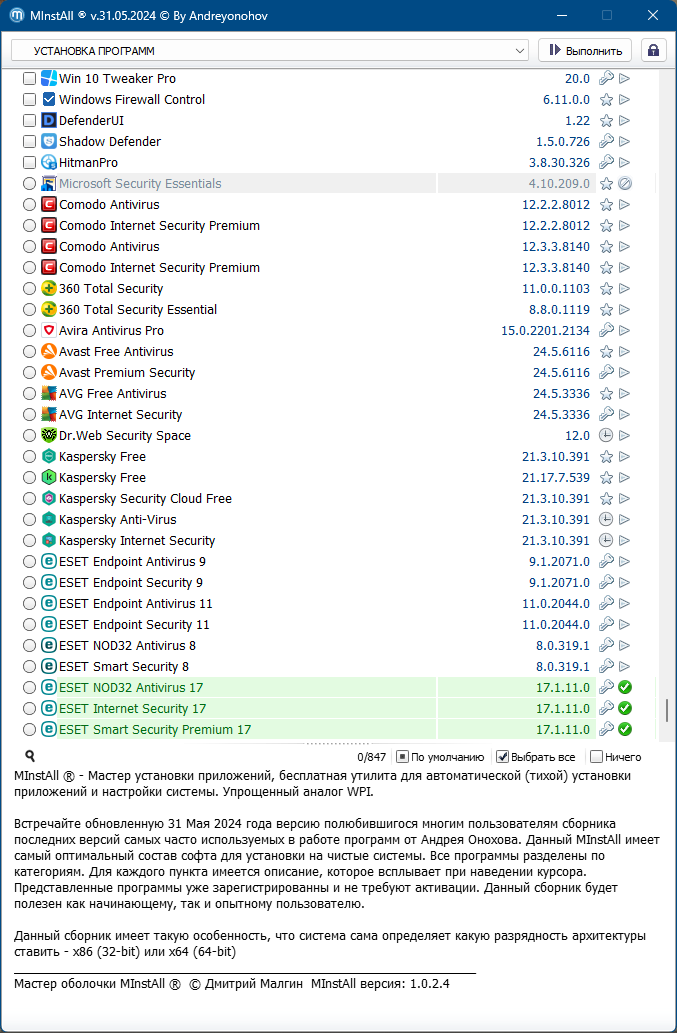677x1033 pixels.
Task: Toggle the Выбрать все checkbox
Action: tap(503, 757)
